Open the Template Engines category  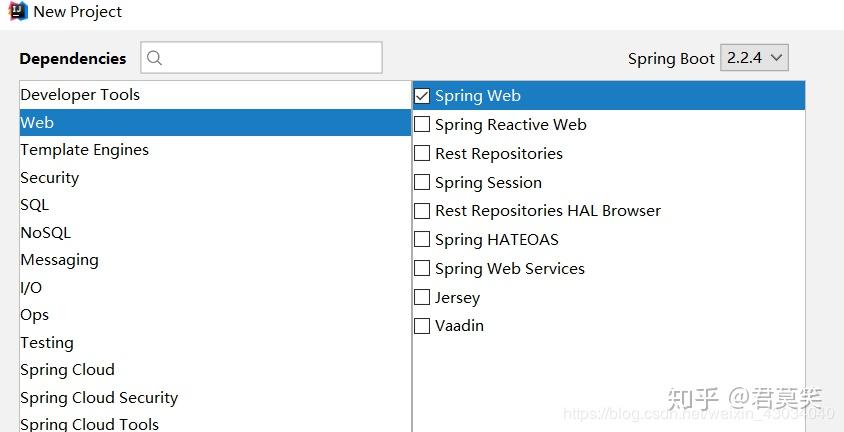point(84,150)
